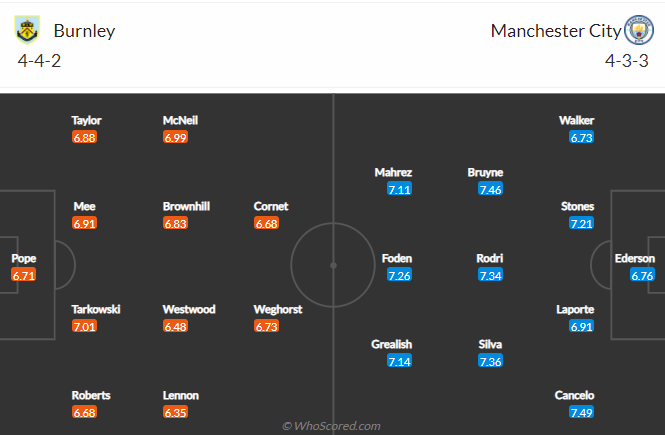Click player Mahrez's name
The image size is (665, 435).
tap(393, 173)
